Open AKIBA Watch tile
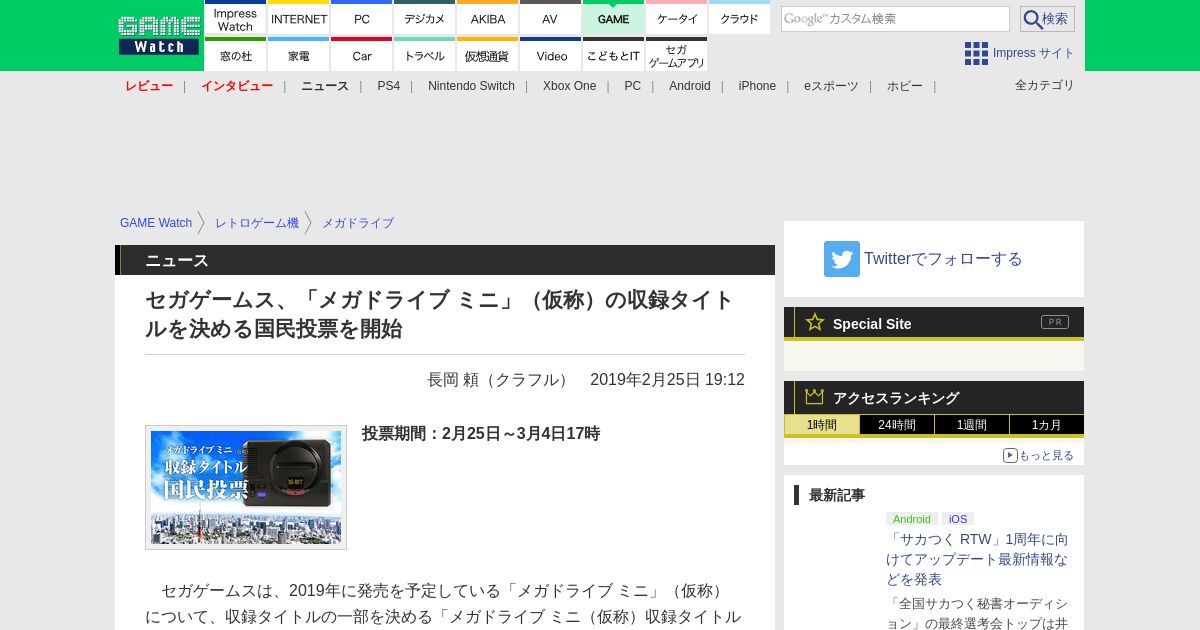Screen dimensions: 1200x630 [x=488, y=18]
